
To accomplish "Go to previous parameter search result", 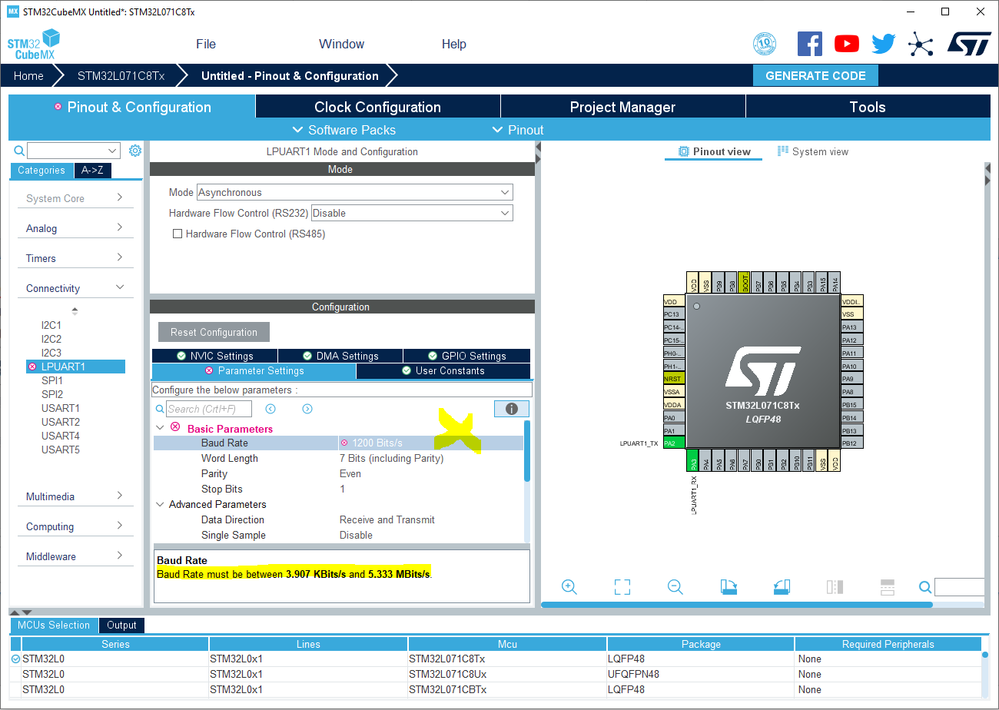I will pyautogui.click(x=270, y=409).
